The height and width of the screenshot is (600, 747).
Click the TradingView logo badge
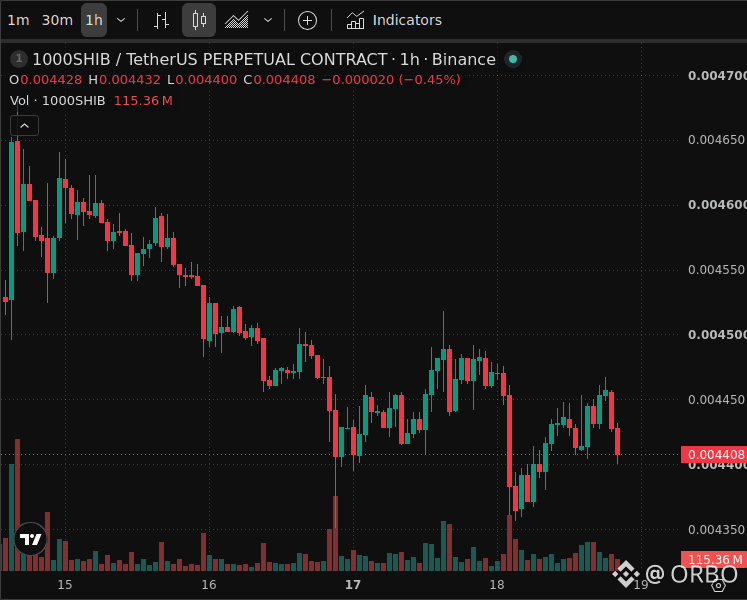[31, 539]
